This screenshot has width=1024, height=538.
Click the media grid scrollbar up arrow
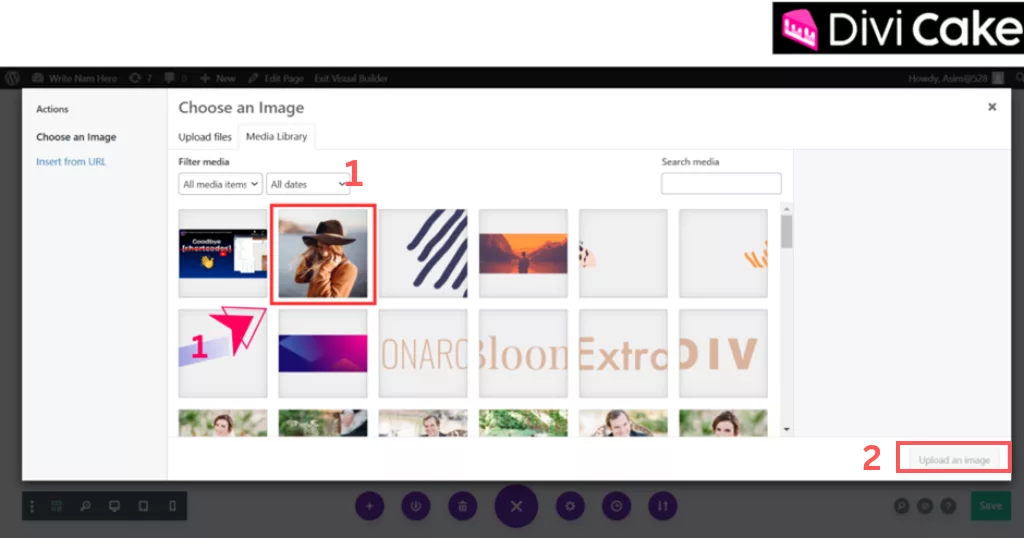click(x=786, y=209)
